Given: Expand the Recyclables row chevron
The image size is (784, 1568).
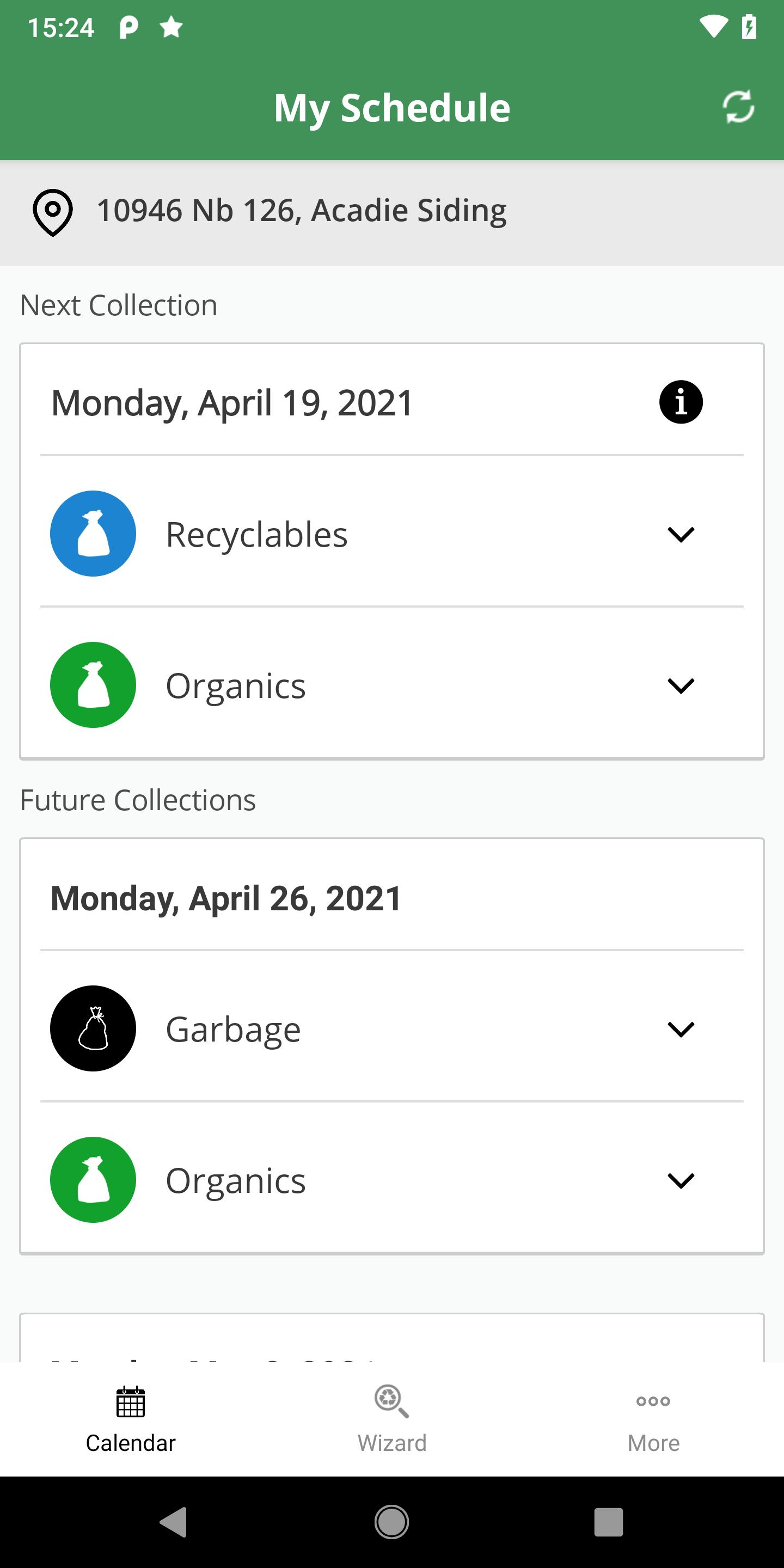Looking at the screenshot, I should tap(681, 535).
